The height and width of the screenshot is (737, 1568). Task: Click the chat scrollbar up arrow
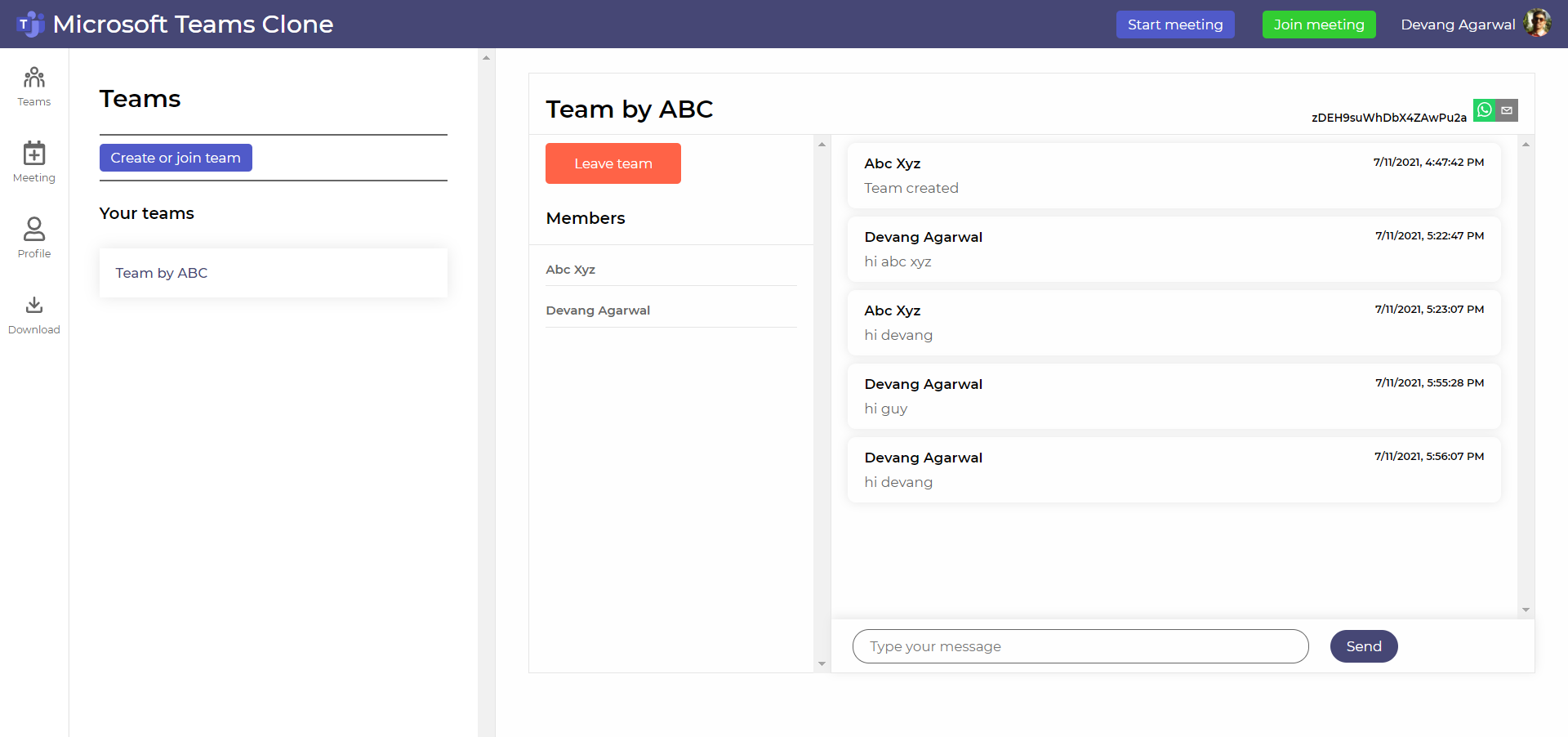coord(1526,145)
